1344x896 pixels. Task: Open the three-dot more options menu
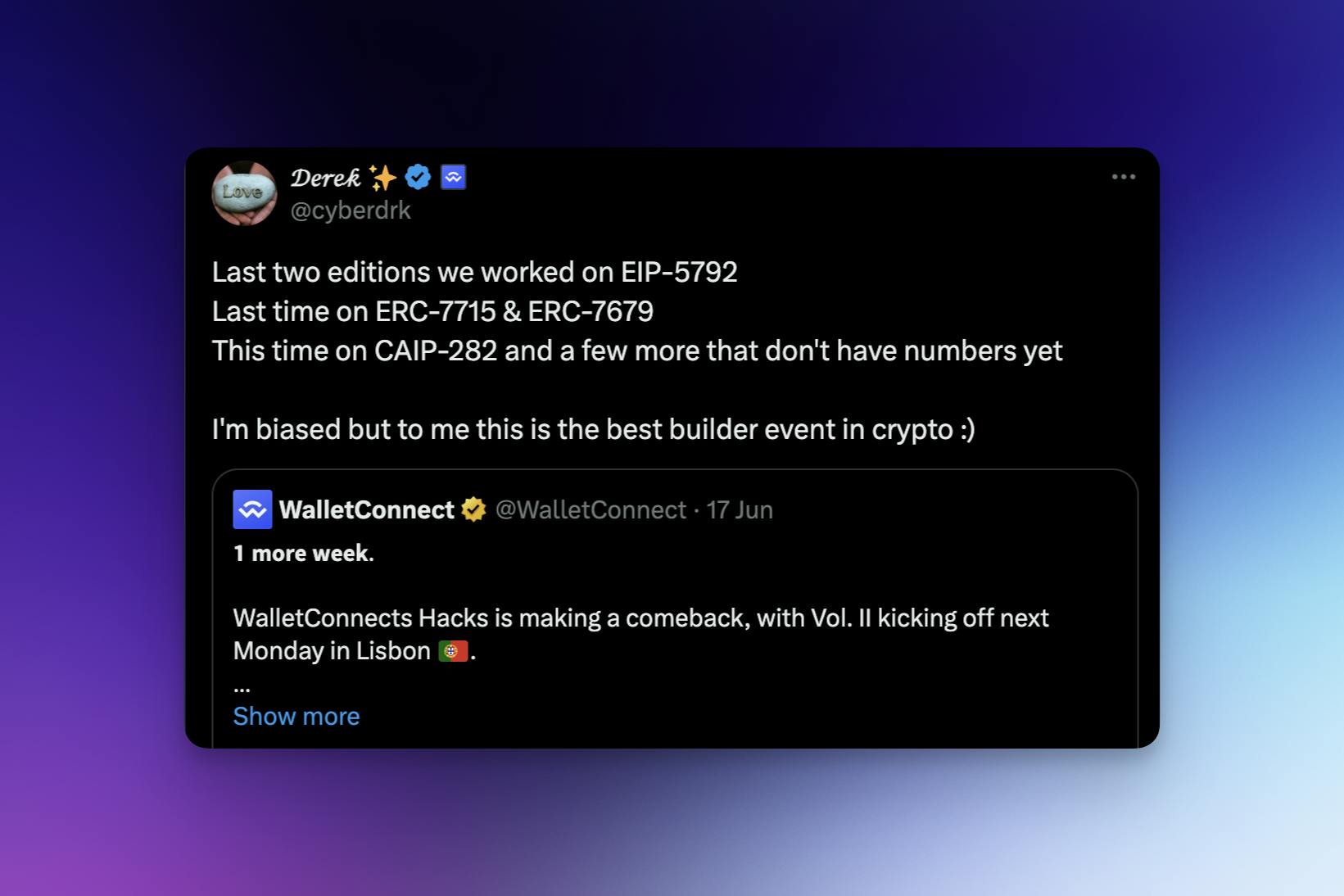coord(1123,177)
